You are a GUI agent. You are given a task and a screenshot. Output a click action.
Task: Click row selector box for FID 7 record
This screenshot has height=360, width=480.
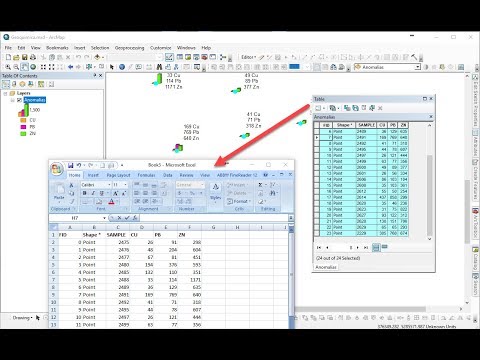(x=317, y=137)
